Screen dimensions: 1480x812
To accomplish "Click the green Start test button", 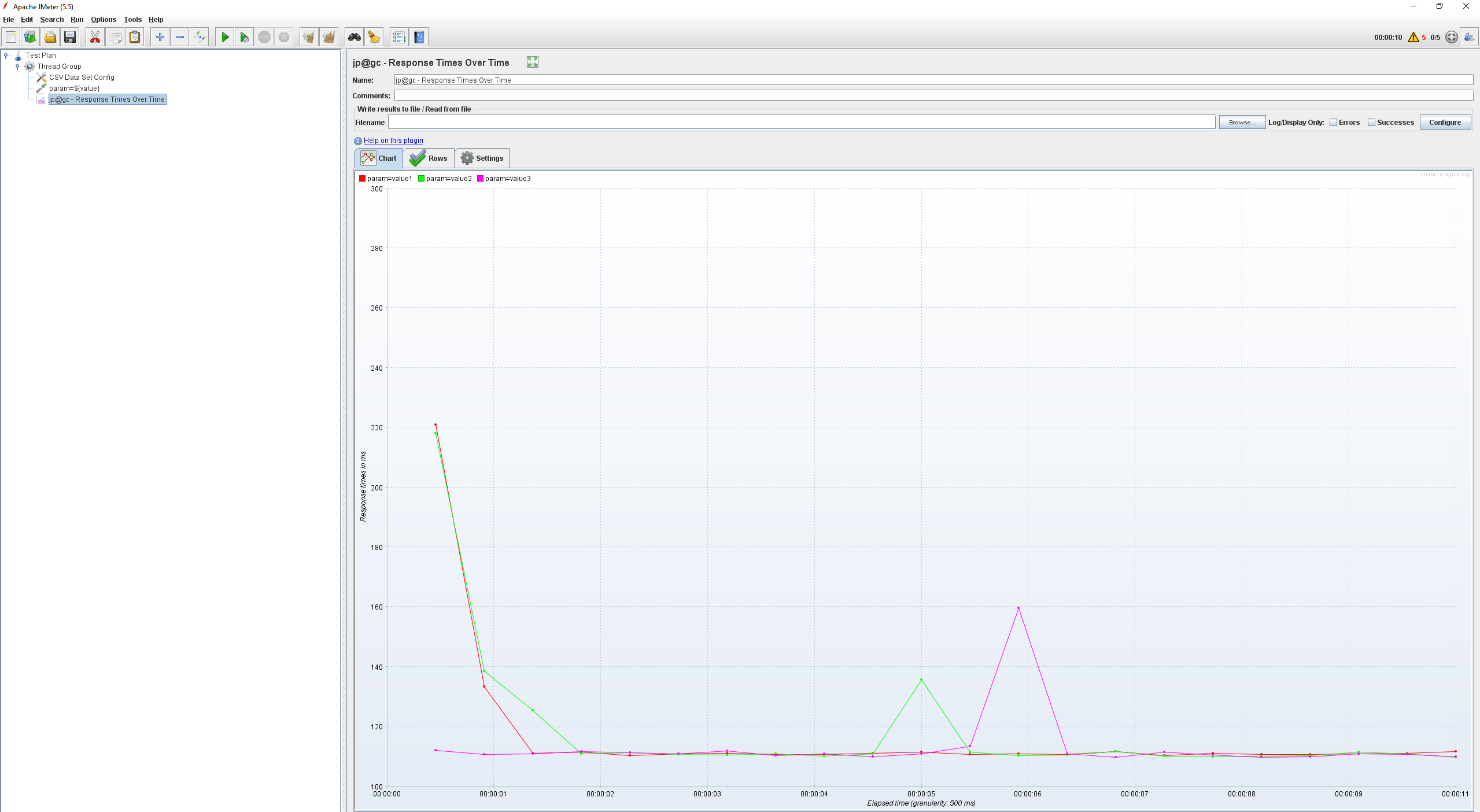I will click(x=225, y=38).
